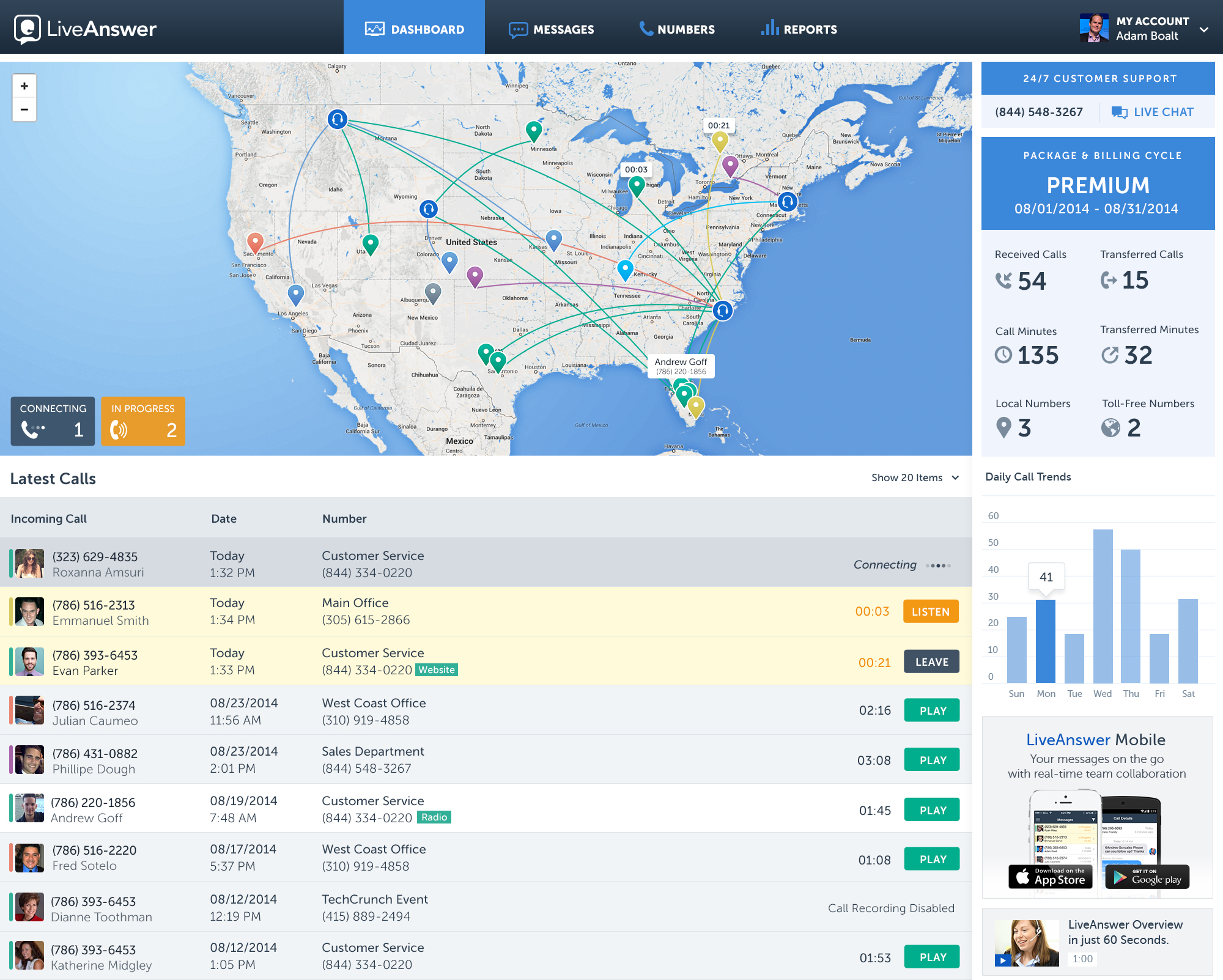Open the In Progress calls filter tile
Image resolution: width=1223 pixels, height=980 pixels.
[143, 421]
